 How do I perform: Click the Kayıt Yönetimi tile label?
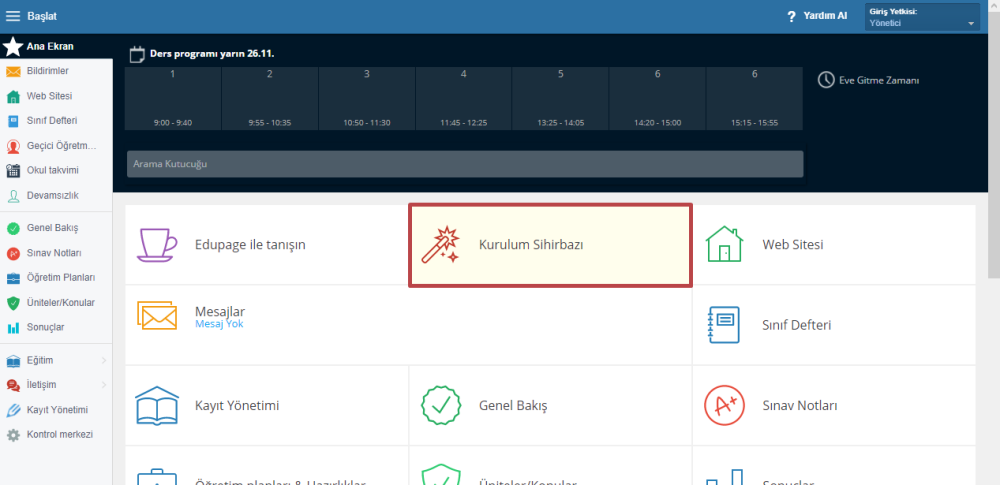[237, 405]
